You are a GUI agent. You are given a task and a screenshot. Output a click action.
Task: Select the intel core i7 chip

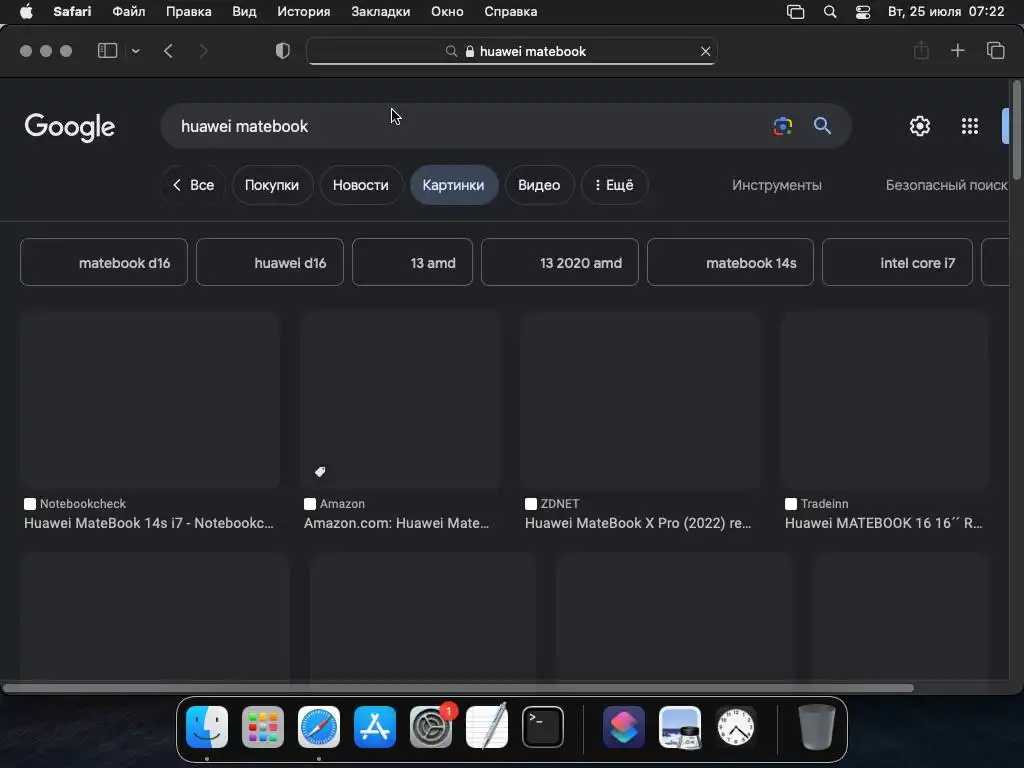click(897, 263)
